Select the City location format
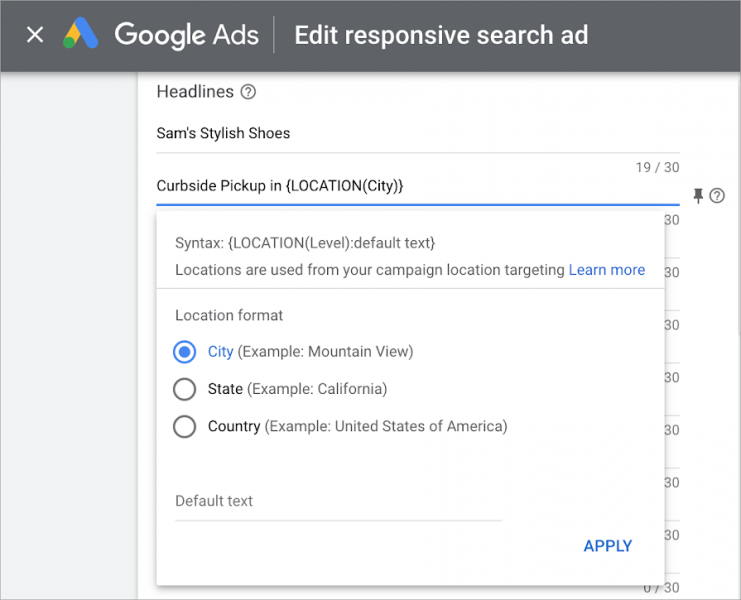 click(184, 352)
